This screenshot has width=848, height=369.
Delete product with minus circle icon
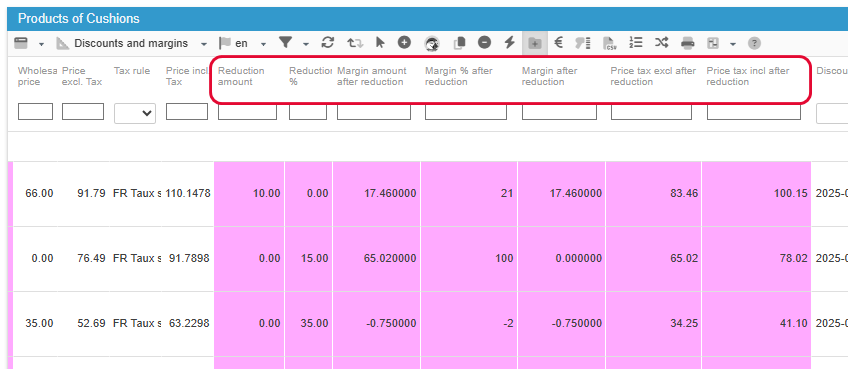tap(485, 42)
